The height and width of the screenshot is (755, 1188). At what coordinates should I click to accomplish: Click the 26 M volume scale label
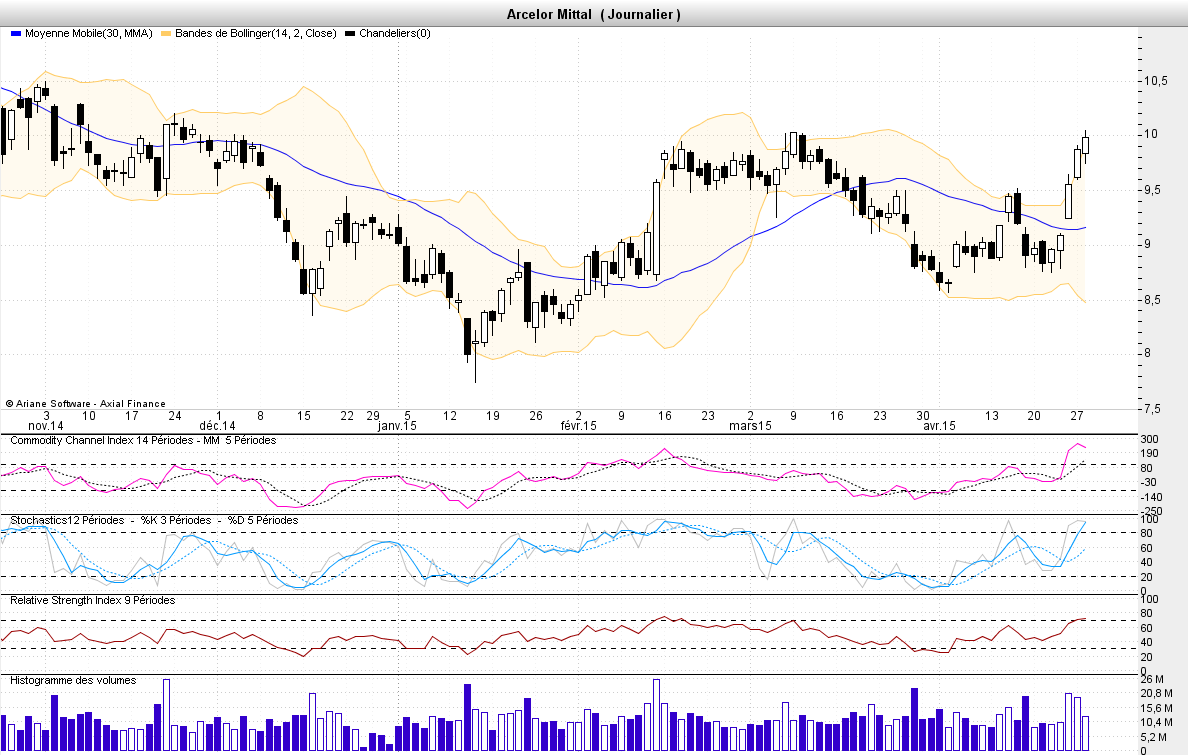(1152, 679)
